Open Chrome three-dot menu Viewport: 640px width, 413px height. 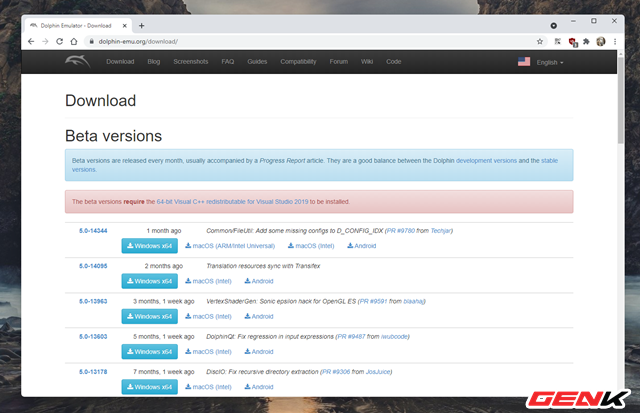615,41
